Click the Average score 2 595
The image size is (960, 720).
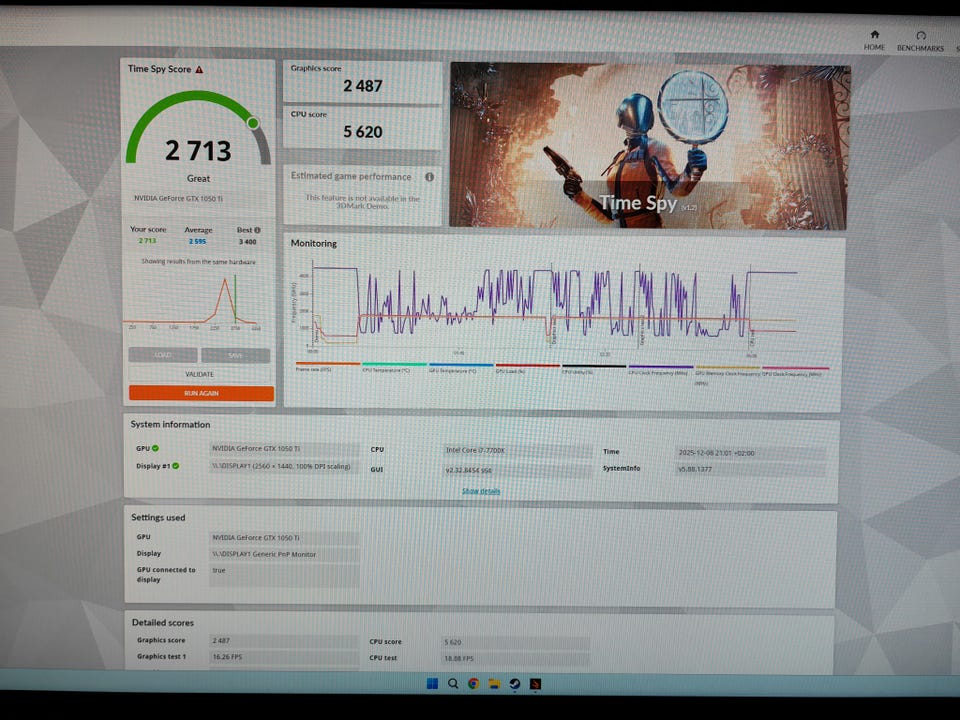pyautogui.click(x=197, y=242)
